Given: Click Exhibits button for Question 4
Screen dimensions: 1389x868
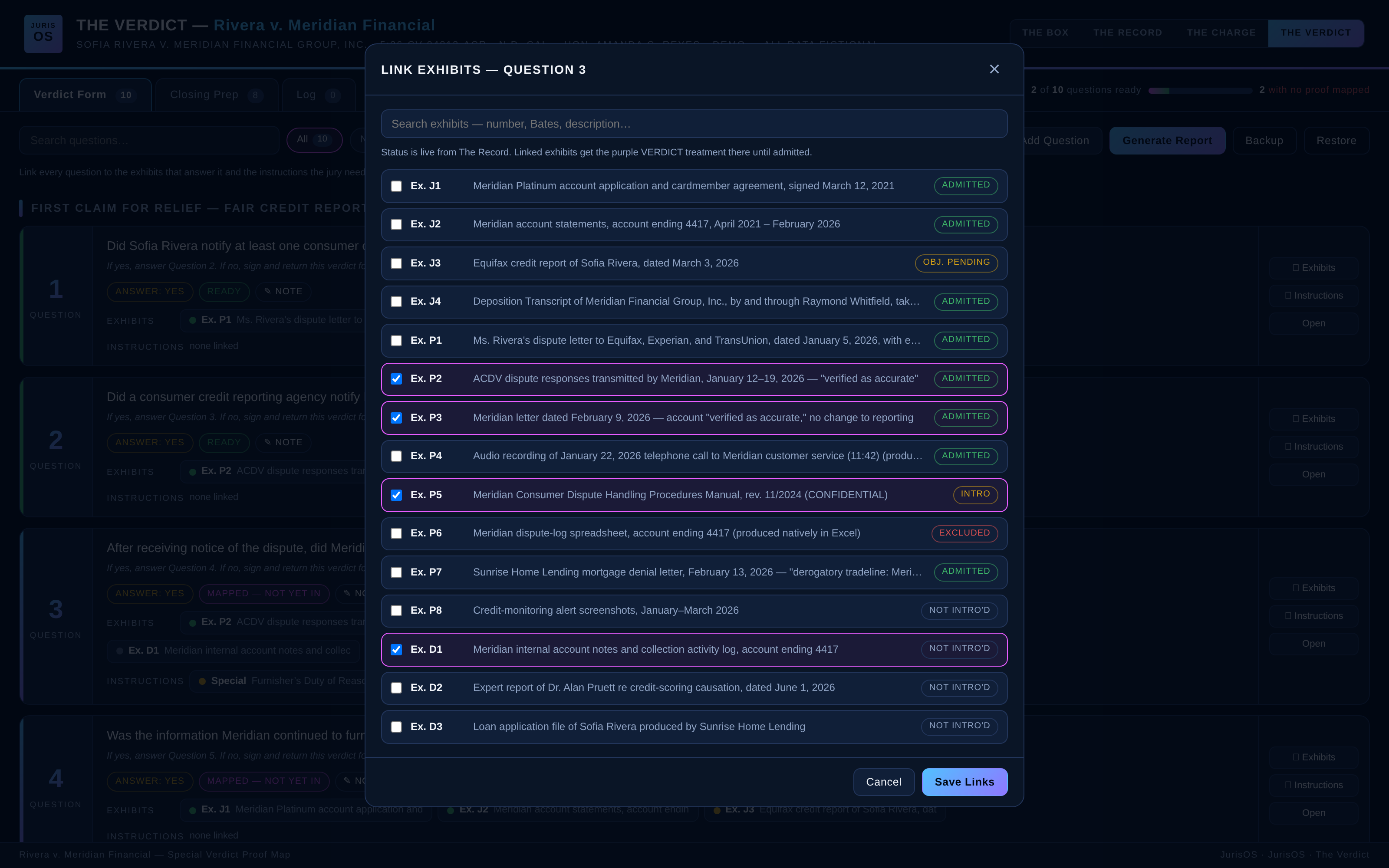Looking at the screenshot, I should tap(1313, 758).
